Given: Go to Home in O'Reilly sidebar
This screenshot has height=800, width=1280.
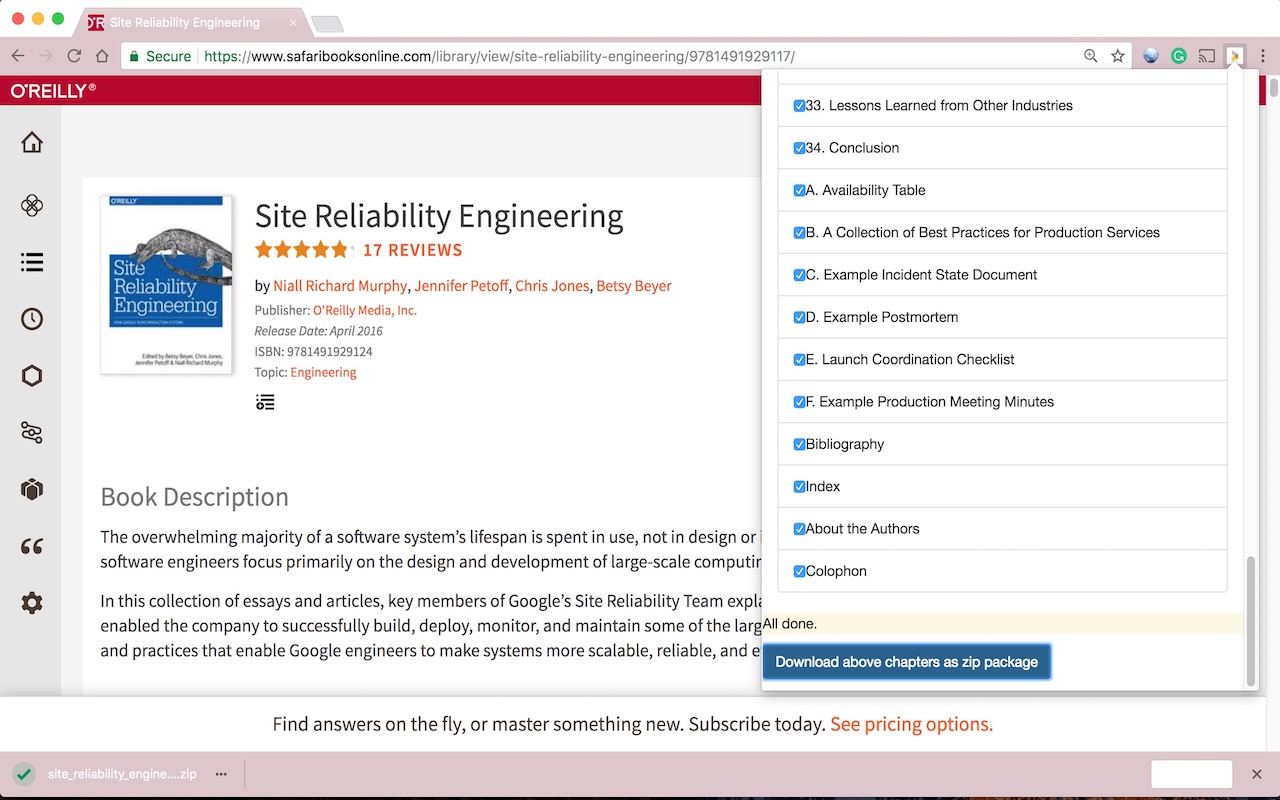Looking at the screenshot, I should tap(32, 142).
